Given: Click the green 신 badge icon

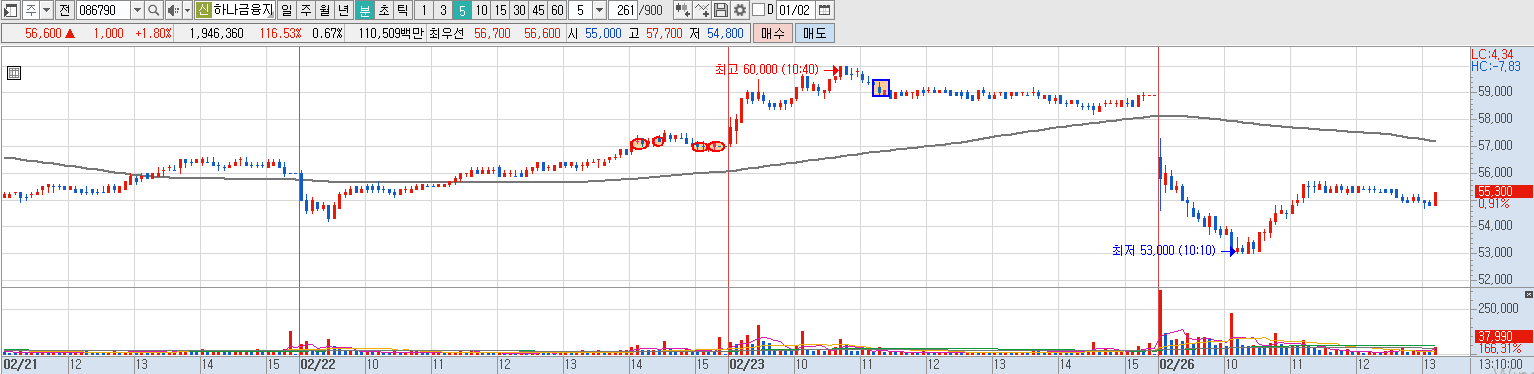Looking at the screenshot, I should pos(203,10).
